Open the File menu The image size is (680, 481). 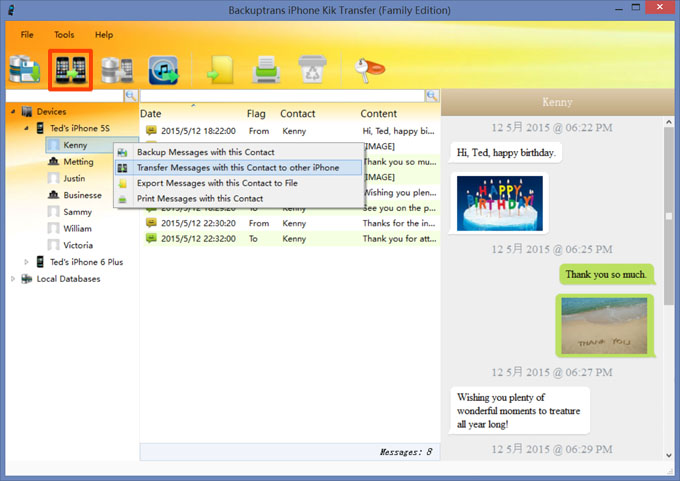(x=27, y=35)
